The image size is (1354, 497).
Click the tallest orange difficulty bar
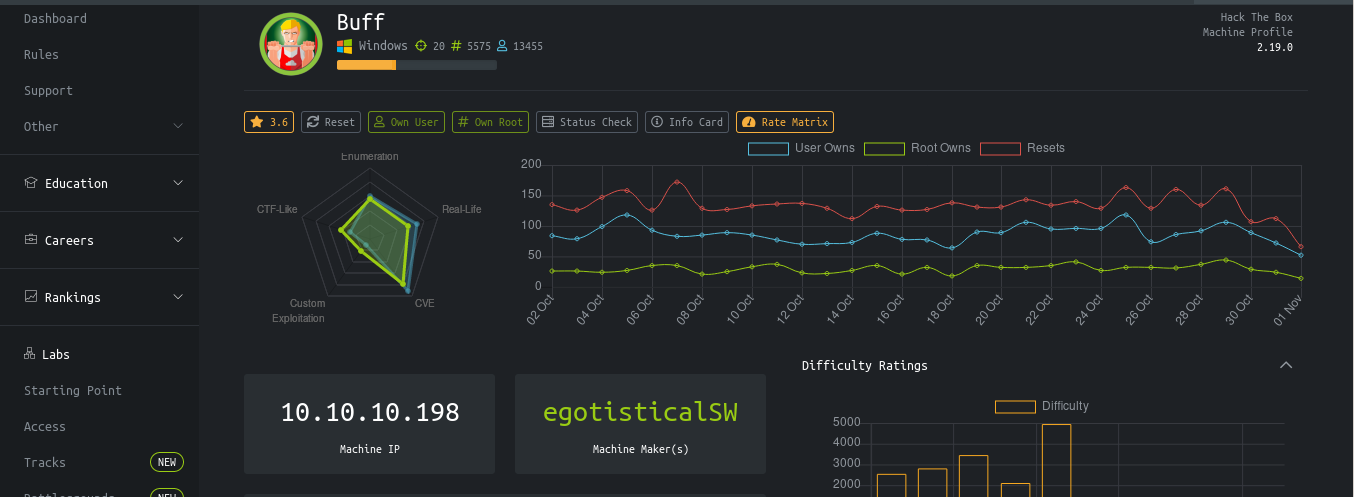coord(1056,461)
